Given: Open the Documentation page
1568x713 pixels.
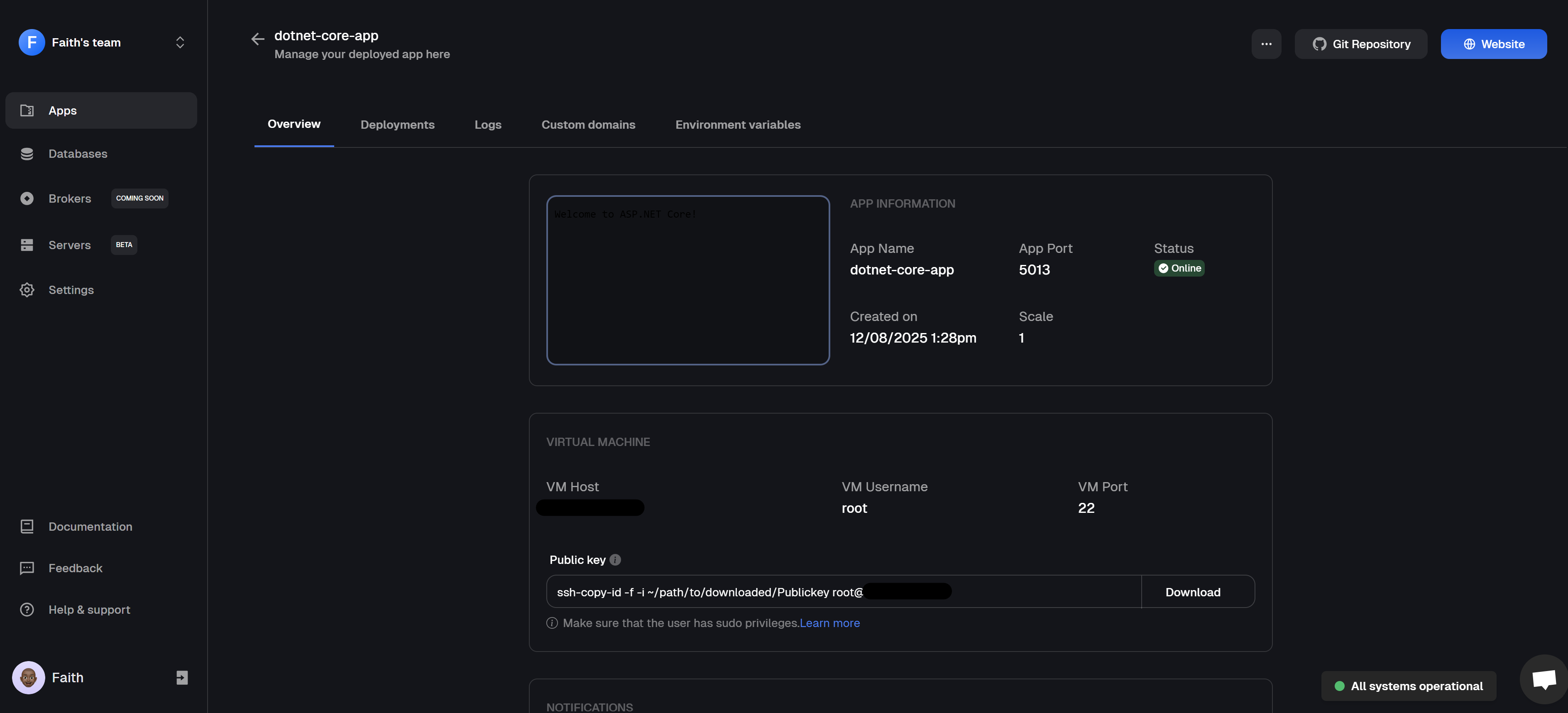Looking at the screenshot, I should tap(90, 526).
